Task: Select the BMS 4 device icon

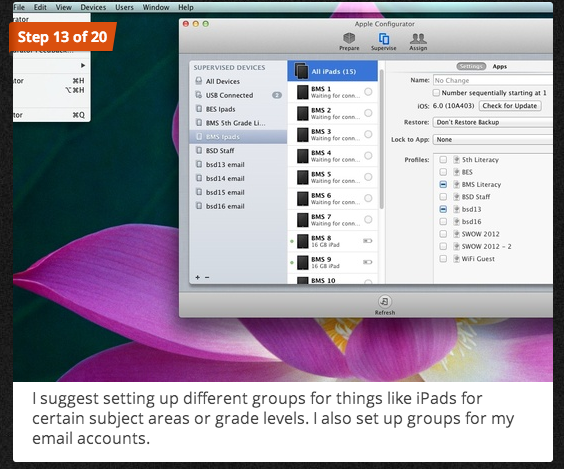Action: pos(303,156)
